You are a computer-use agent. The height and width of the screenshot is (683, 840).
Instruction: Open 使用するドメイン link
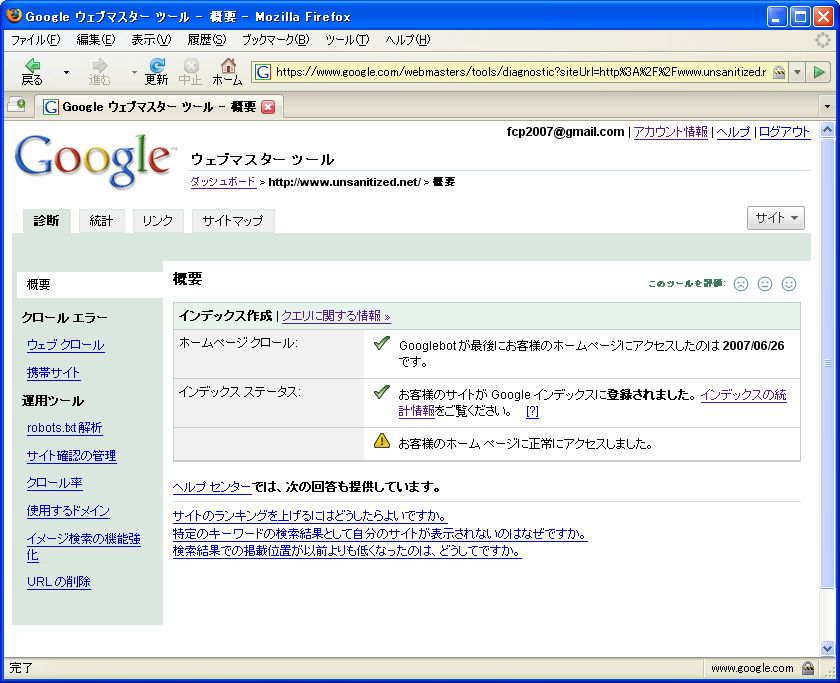coord(69,511)
